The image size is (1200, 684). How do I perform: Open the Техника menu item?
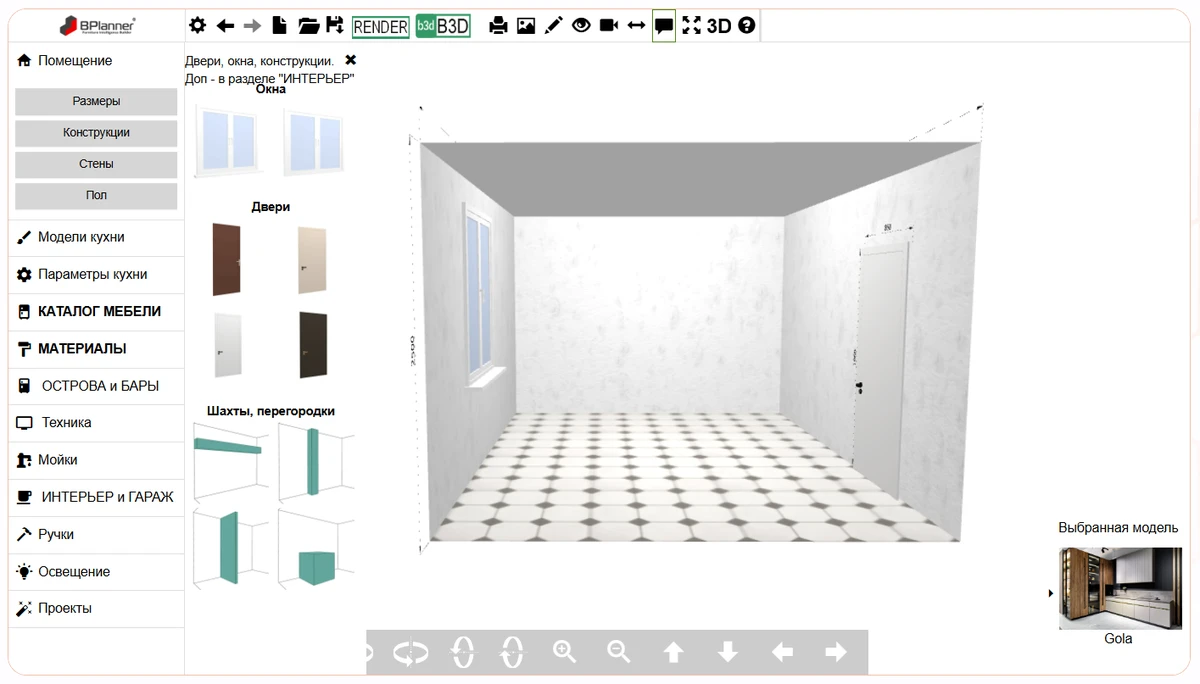click(66, 423)
